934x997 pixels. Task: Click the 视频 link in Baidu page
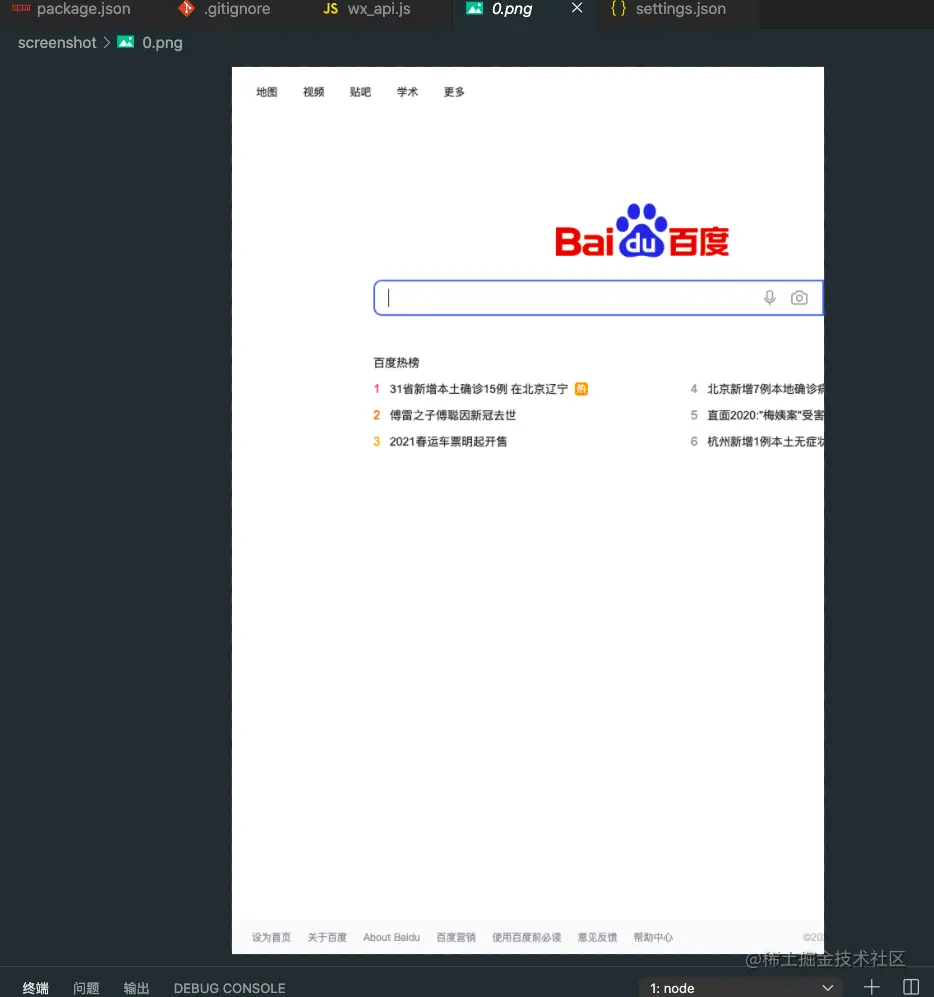[313, 92]
